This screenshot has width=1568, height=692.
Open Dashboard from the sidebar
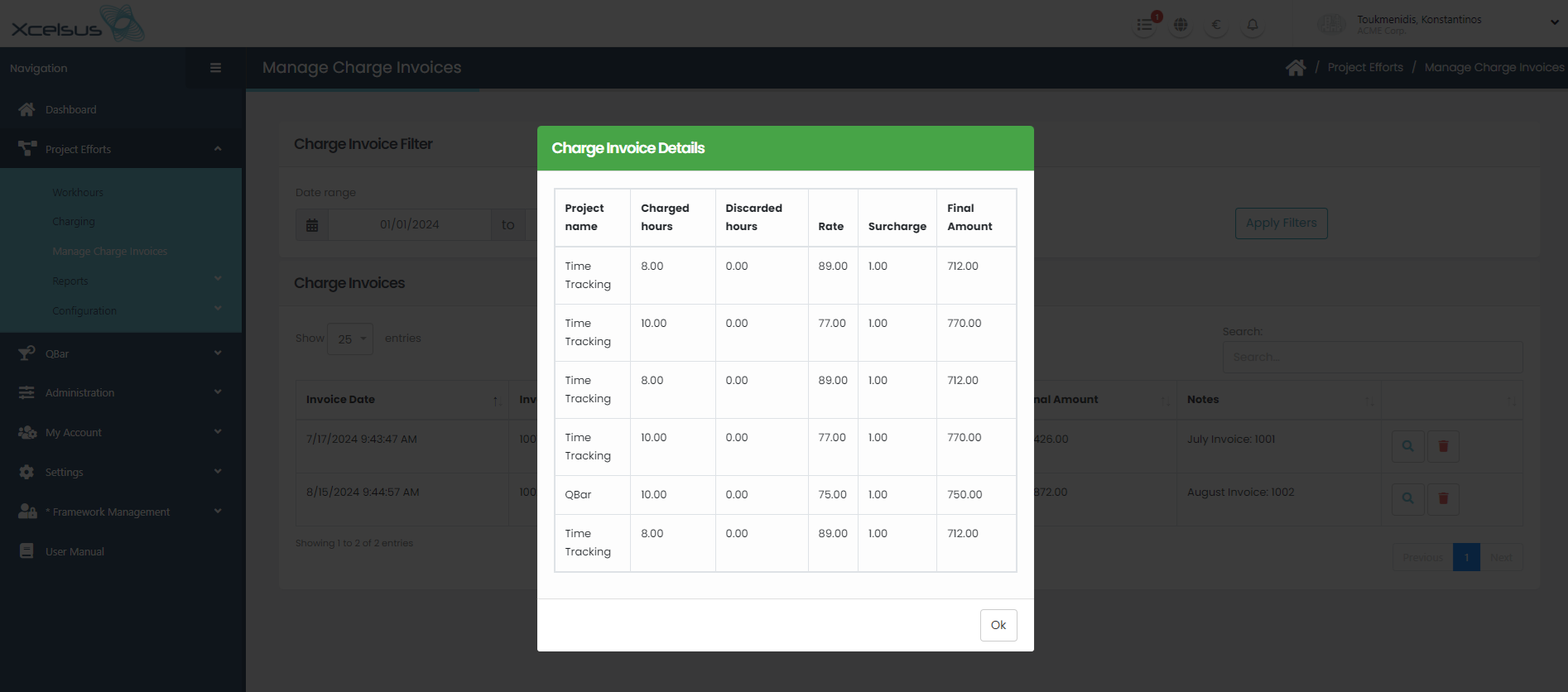(x=71, y=109)
